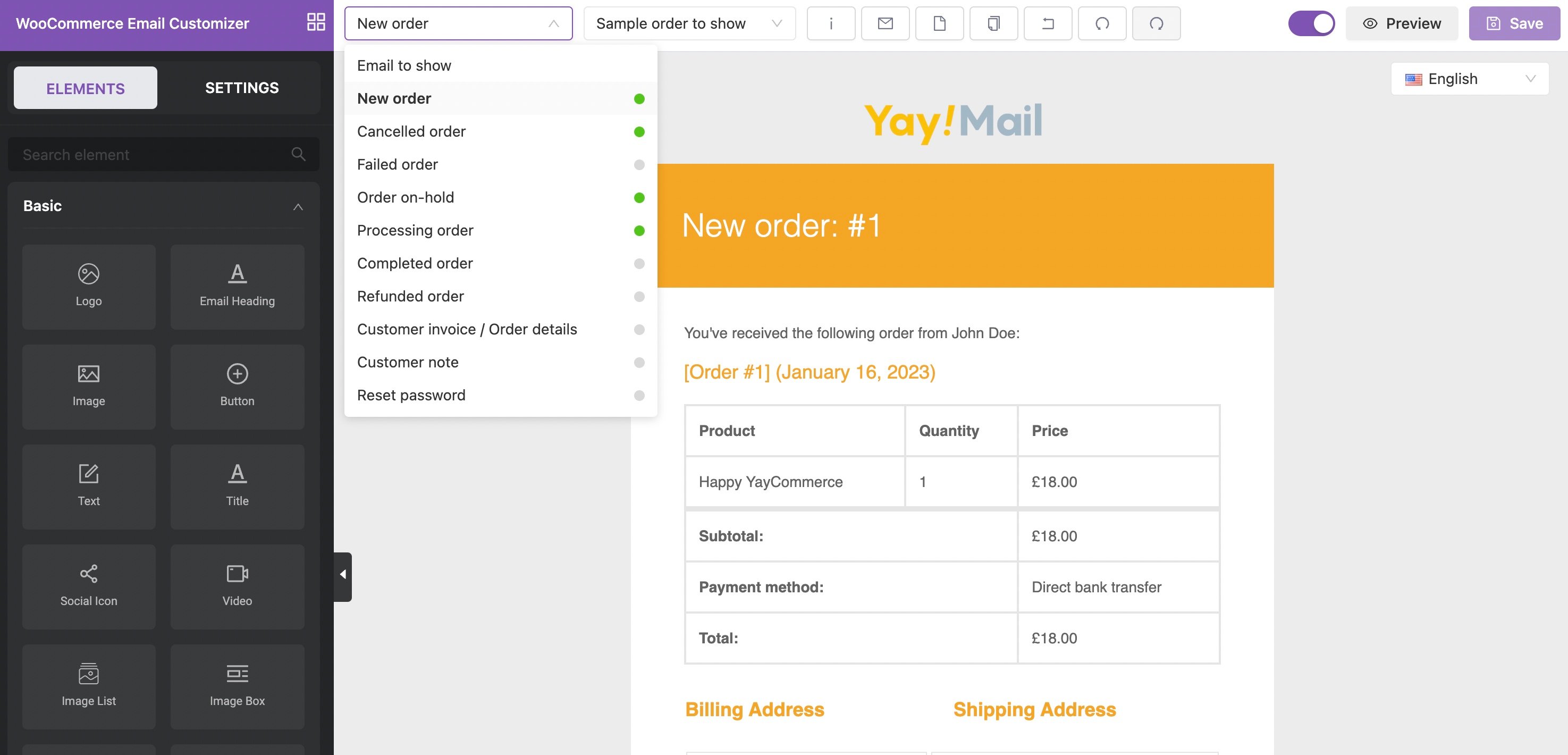
Task: Click the copy template icon
Action: click(x=993, y=23)
